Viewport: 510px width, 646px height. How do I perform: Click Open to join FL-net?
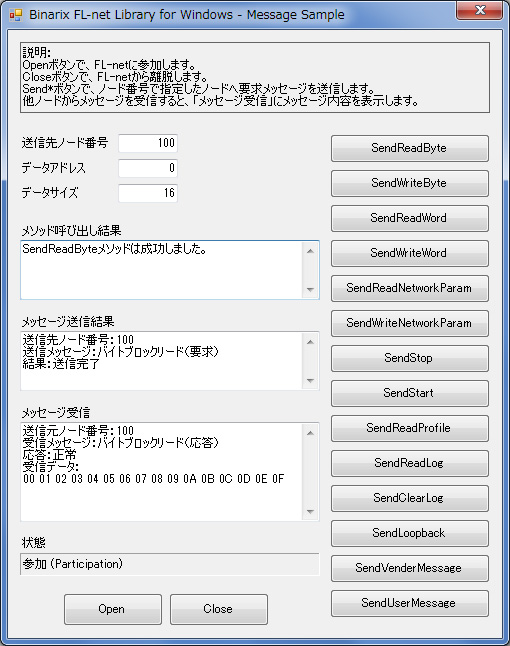point(112,609)
